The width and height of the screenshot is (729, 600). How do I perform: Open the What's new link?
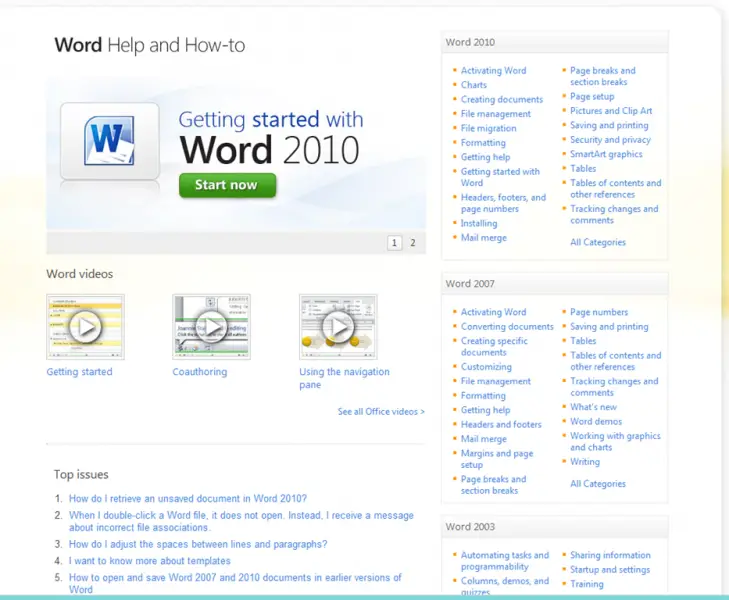(x=594, y=407)
